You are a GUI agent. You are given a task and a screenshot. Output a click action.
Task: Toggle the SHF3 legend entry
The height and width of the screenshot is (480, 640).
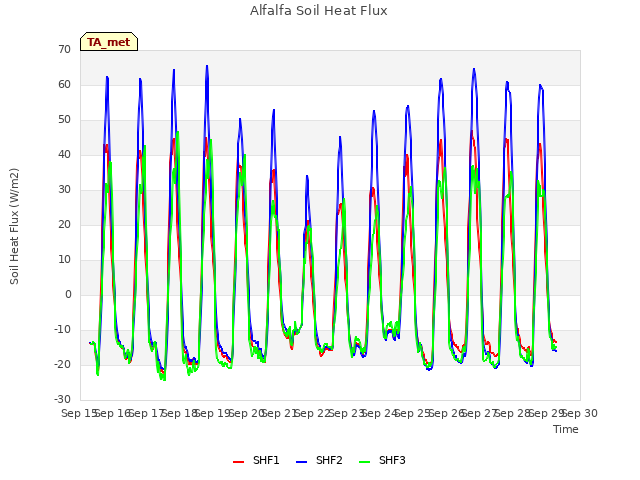(x=382, y=460)
